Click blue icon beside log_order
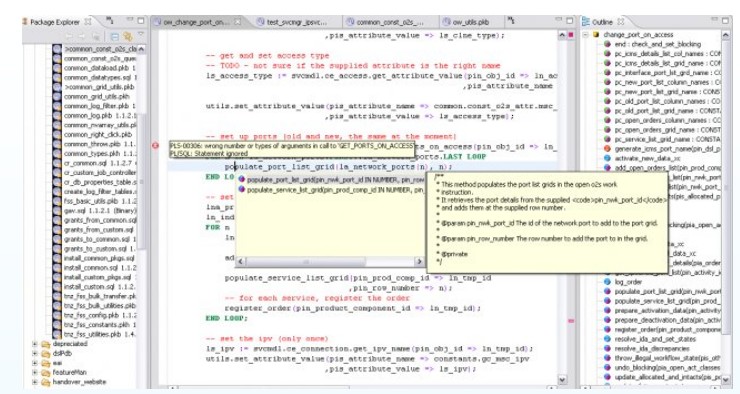Screen dimensions: 740x394 tap(607, 282)
